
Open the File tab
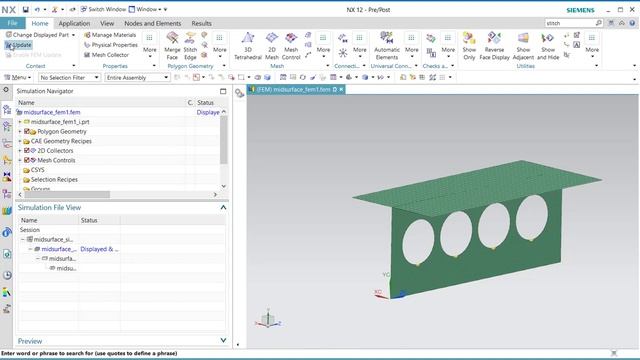point(12,23)
